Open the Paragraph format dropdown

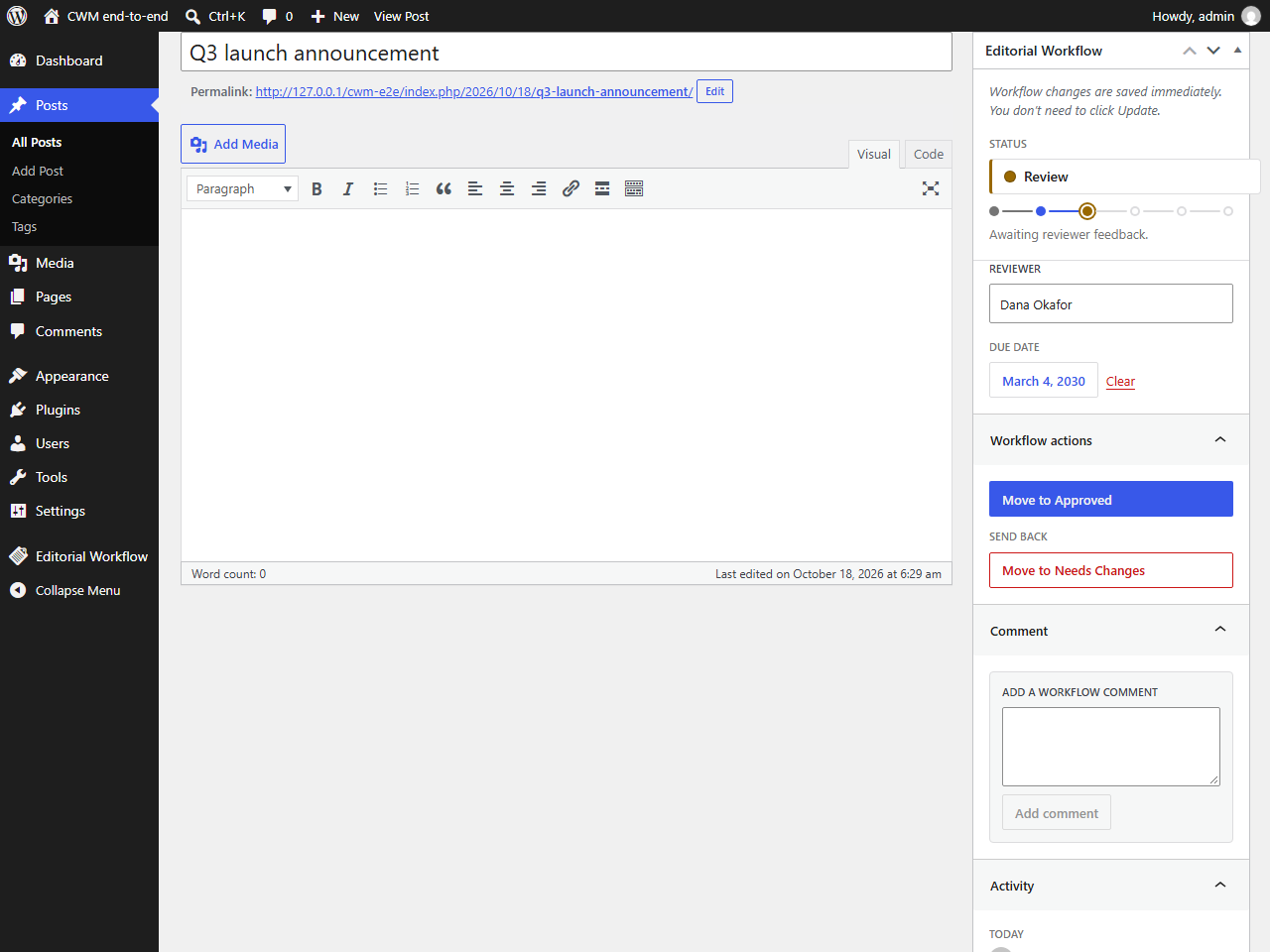click(x=242, y=188)
